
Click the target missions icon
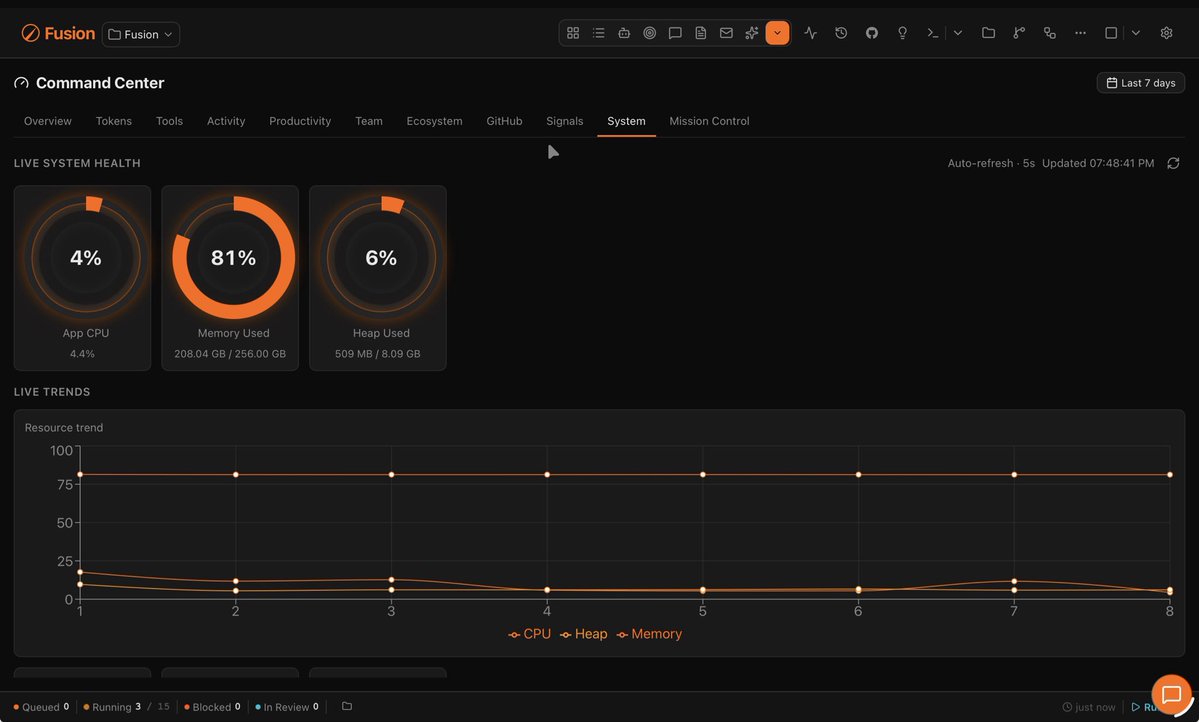649,33
